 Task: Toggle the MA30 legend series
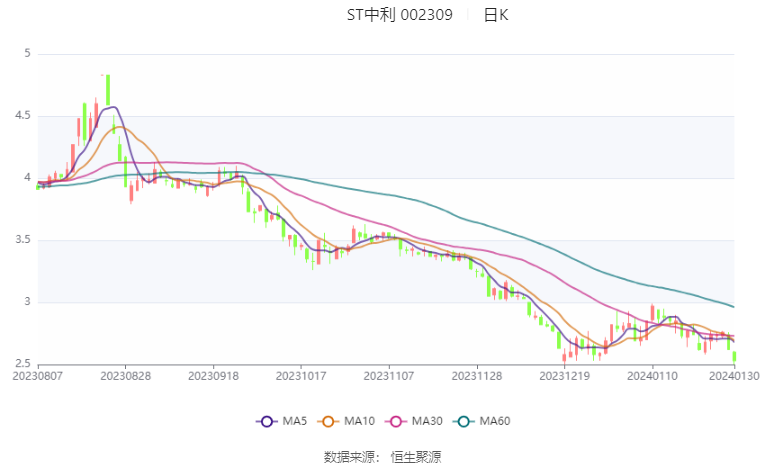click(414, 421)
